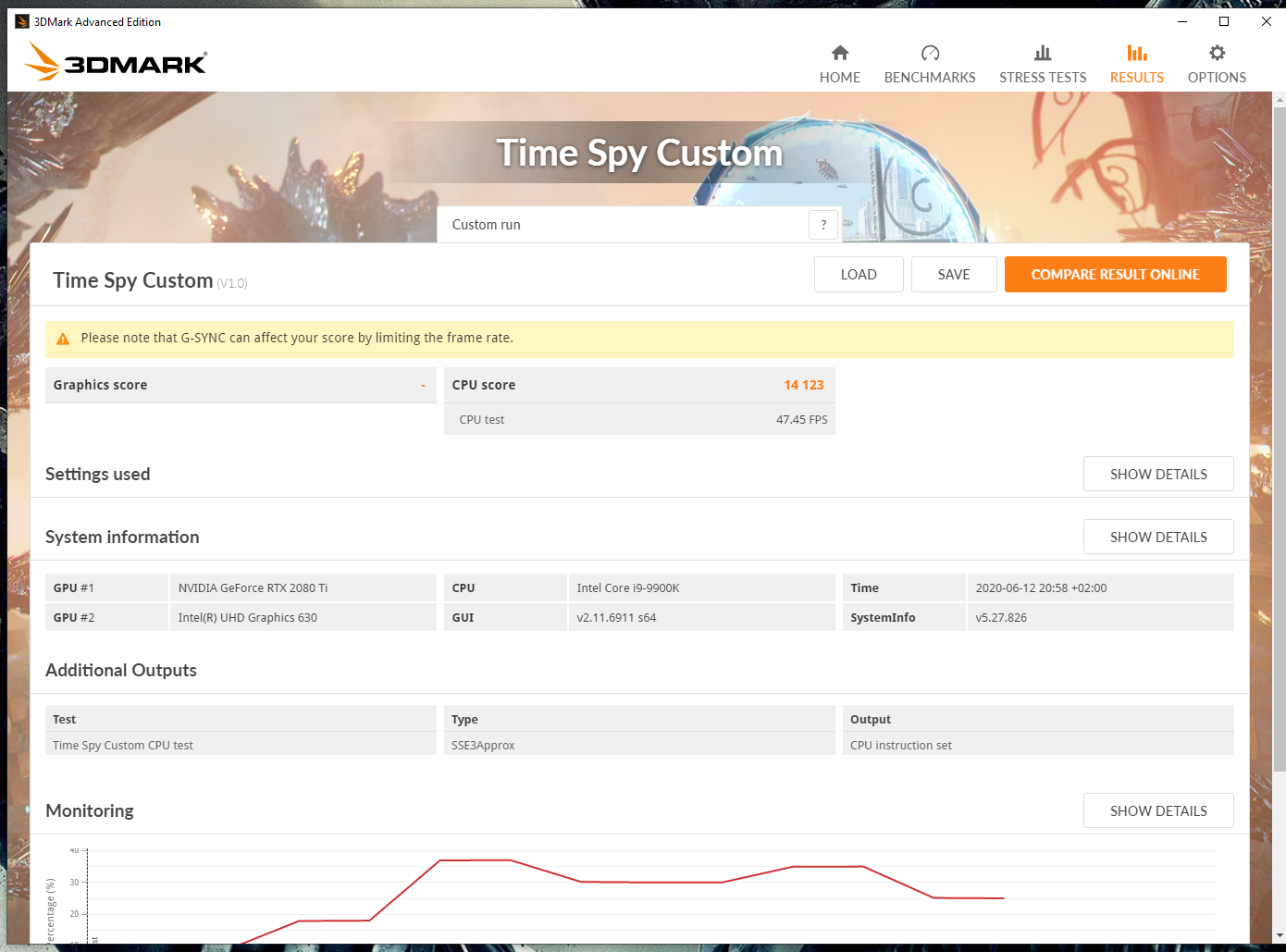This screenshot has width=1286, height=952.
Task: Open the HOME tab label
Action: [840, 78]
